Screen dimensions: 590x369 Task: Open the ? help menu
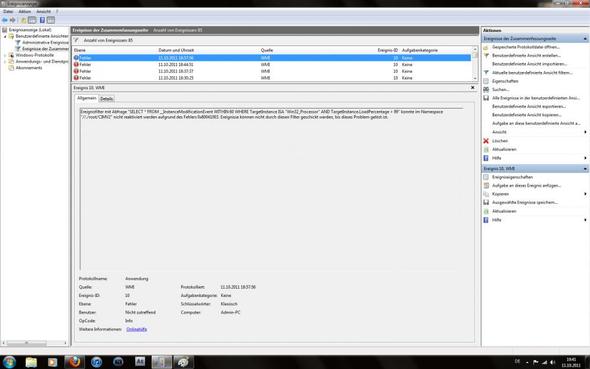point(57,12)
